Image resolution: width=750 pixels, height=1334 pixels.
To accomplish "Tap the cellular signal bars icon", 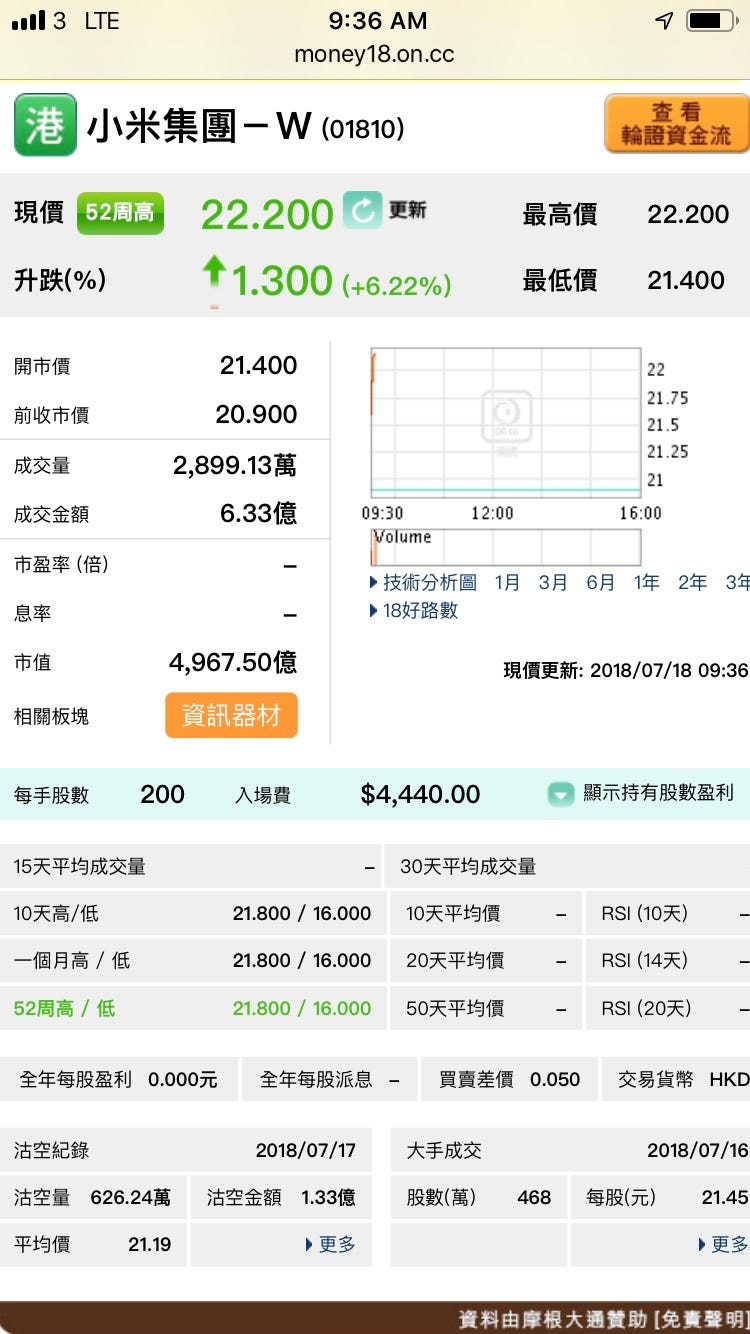I will [28, 21].
